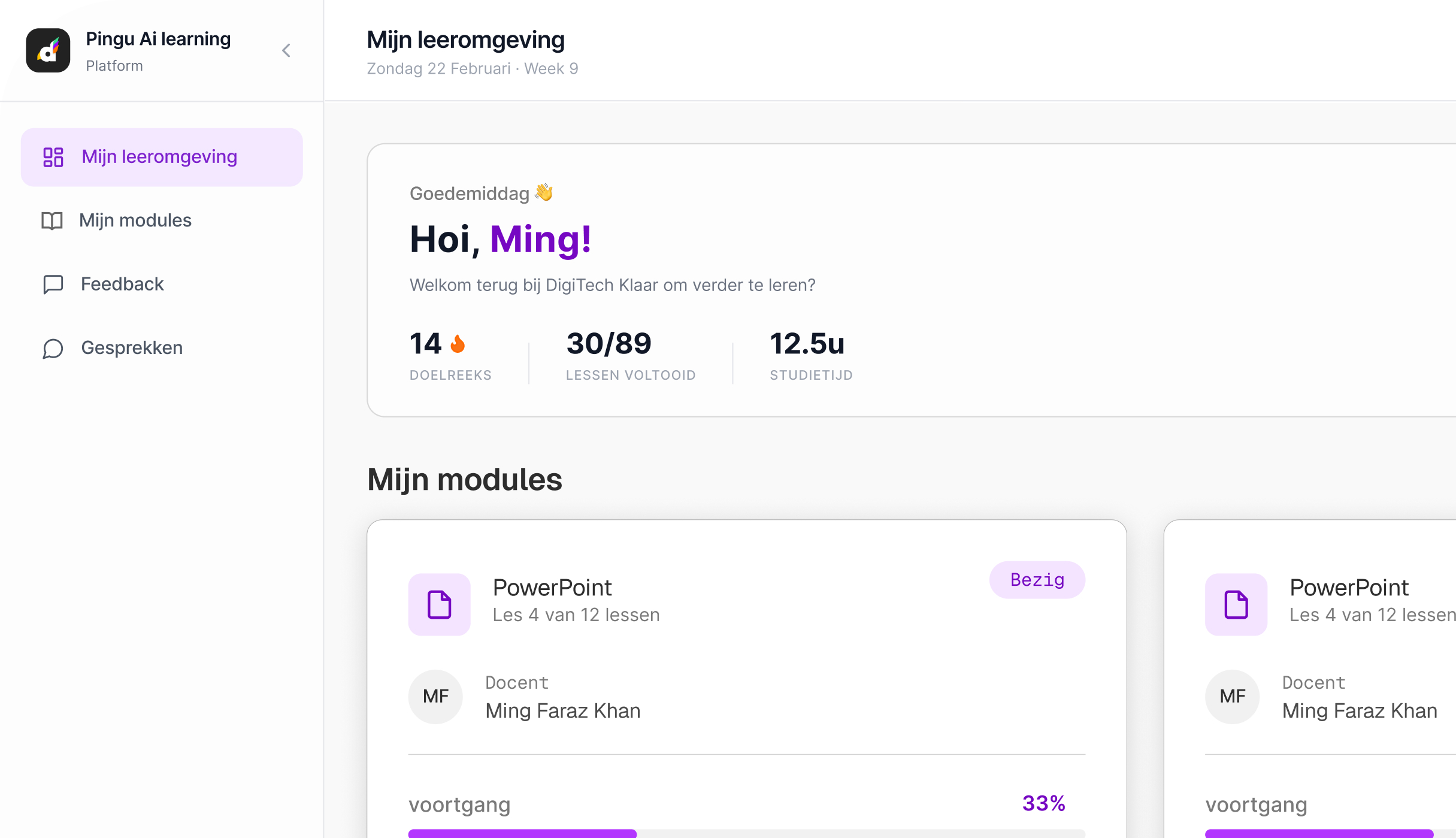Open the first PowerPoint module title
1456x838 pixels.
[x=552, y=588]
